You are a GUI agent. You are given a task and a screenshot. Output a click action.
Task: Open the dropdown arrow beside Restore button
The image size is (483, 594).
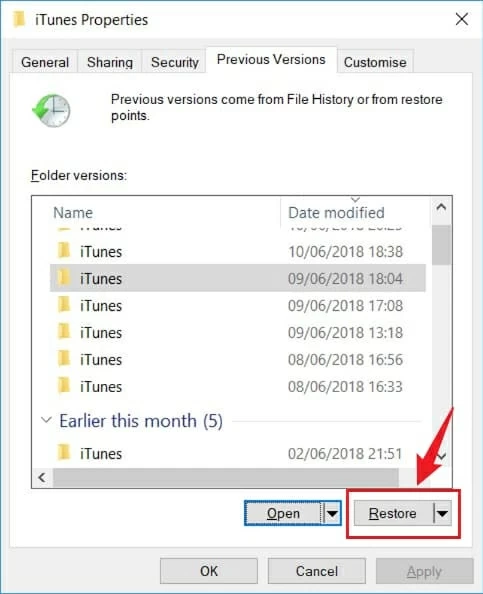pyautogui.click(x=442, y=513)
